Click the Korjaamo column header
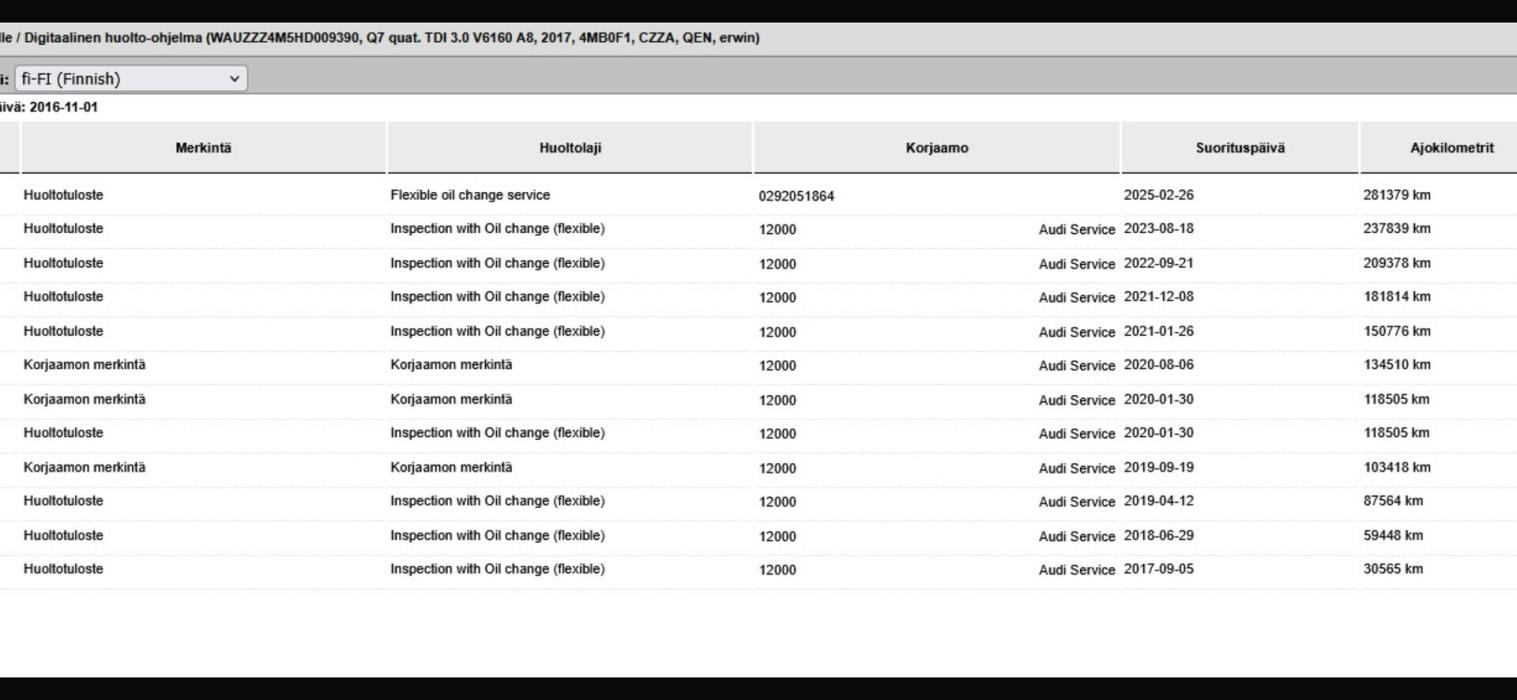Screen dimensions: 1517x700 pyautogui.click(x=936, y=148)
